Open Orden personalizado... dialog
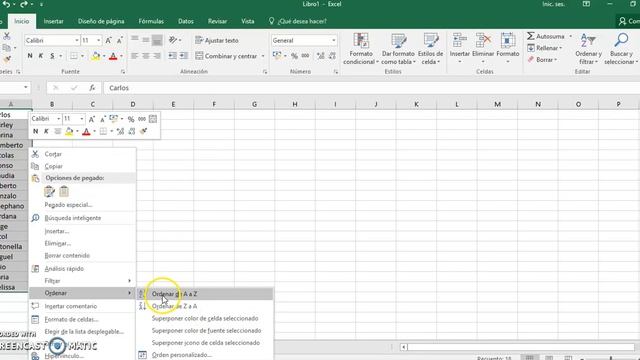 pos(205,355)
